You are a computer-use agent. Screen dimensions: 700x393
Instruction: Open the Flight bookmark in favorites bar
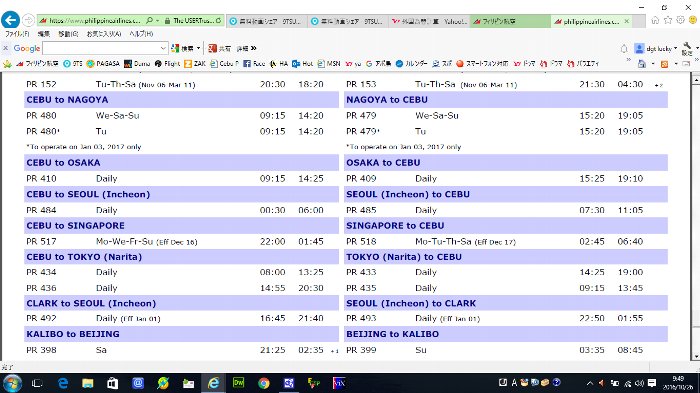click(x=167, y=64)
